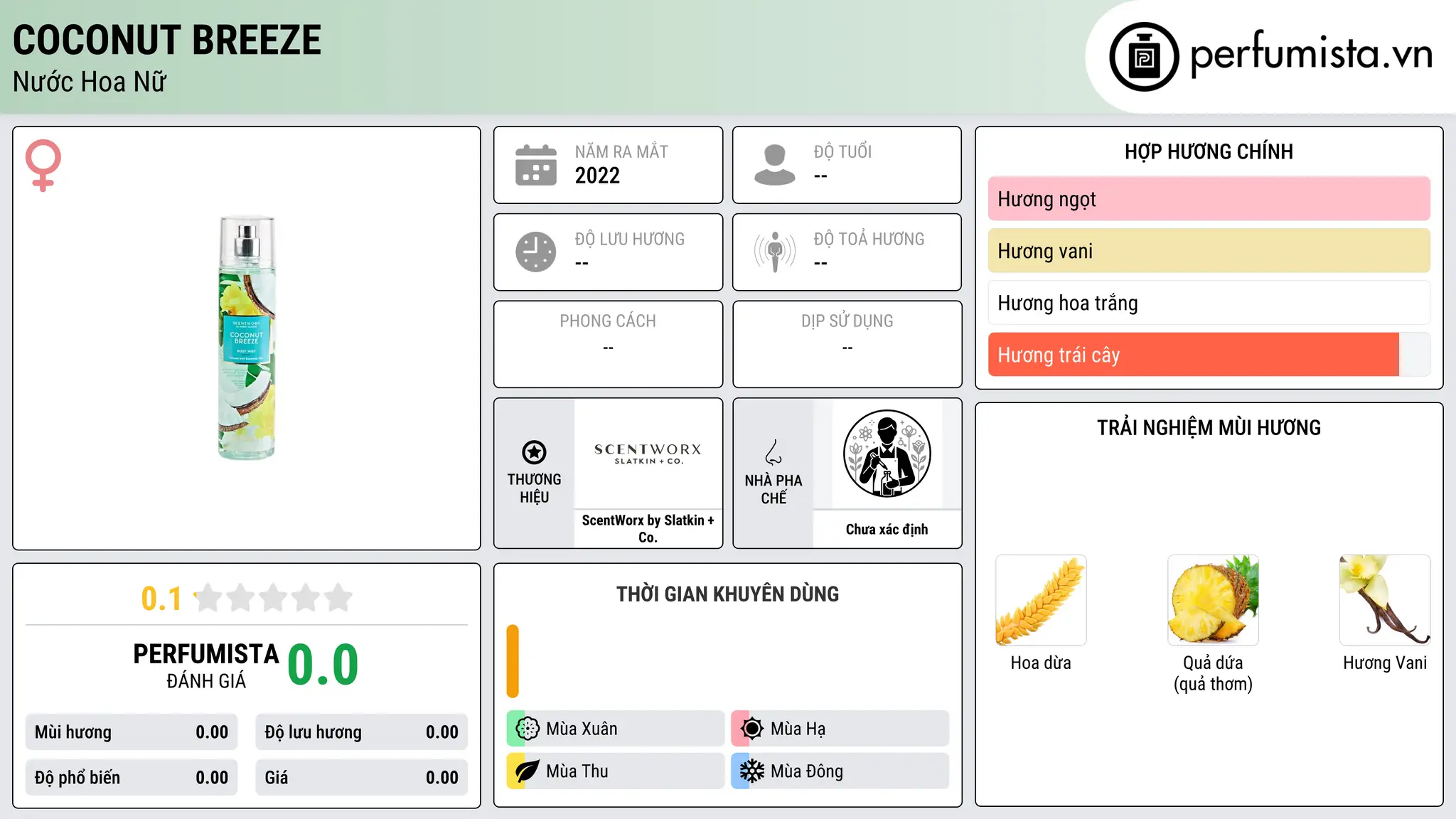The image size is (1456, 819).
Task: Click the Giá score label
Action: tap(277, 778)
